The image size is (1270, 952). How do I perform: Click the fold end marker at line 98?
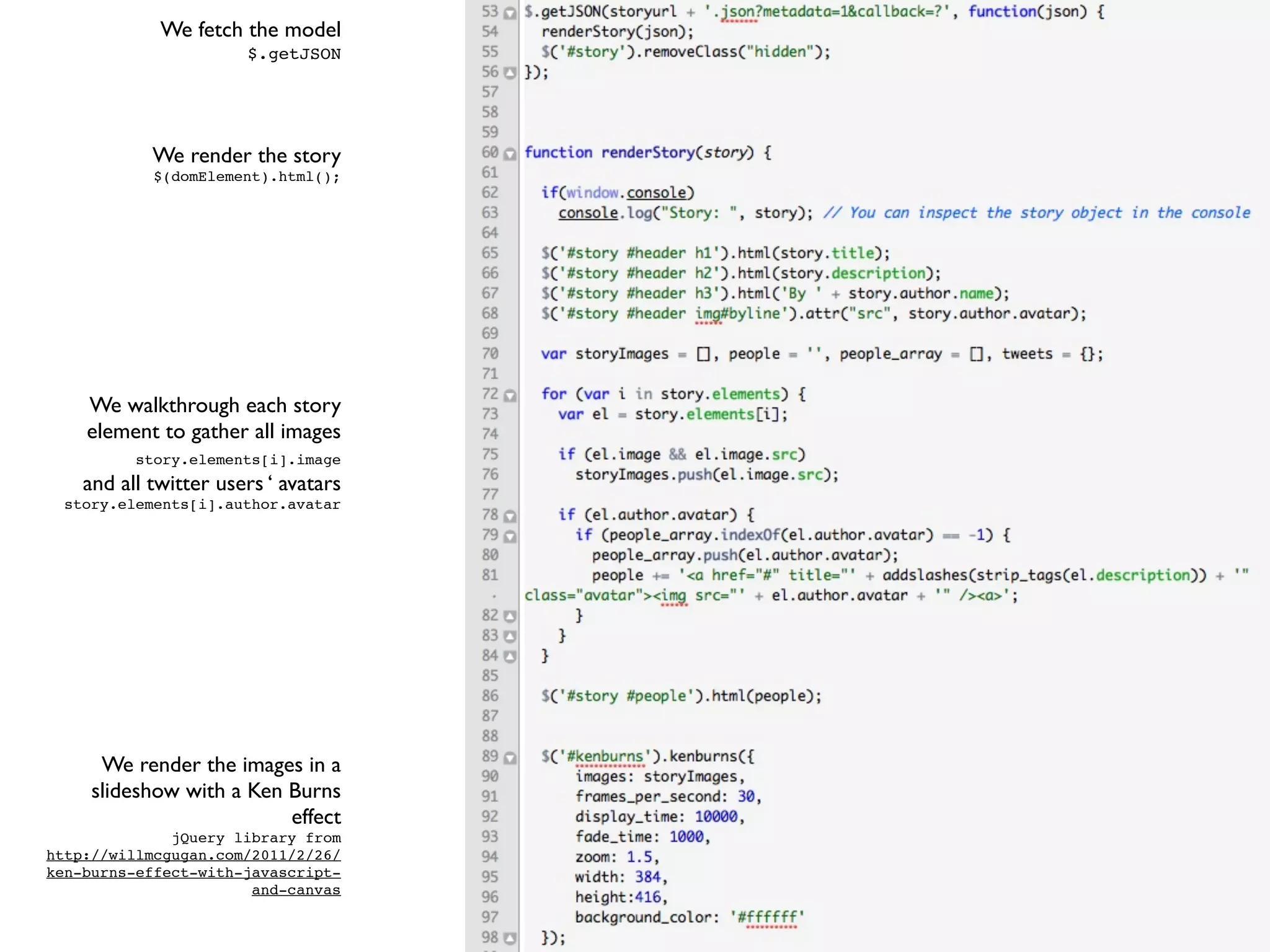[510, 938]
